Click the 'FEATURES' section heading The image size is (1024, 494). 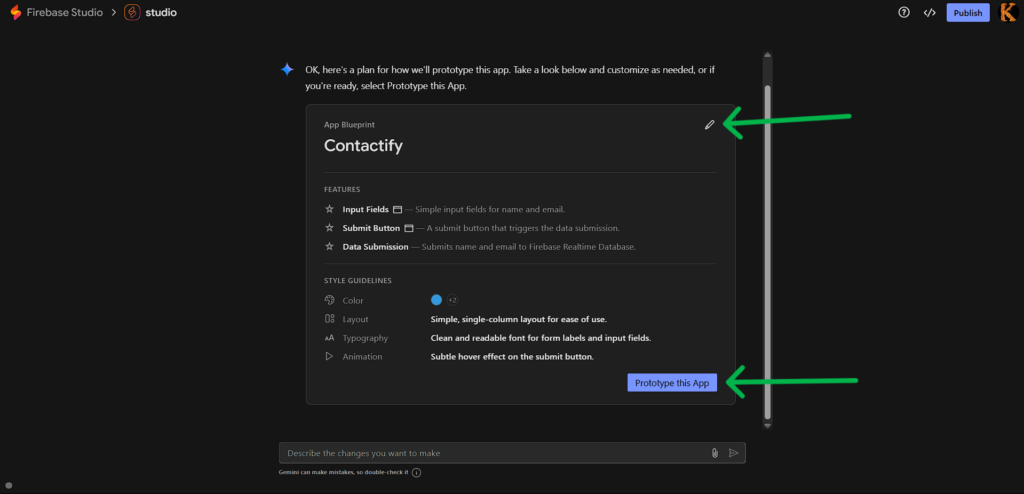342,189
